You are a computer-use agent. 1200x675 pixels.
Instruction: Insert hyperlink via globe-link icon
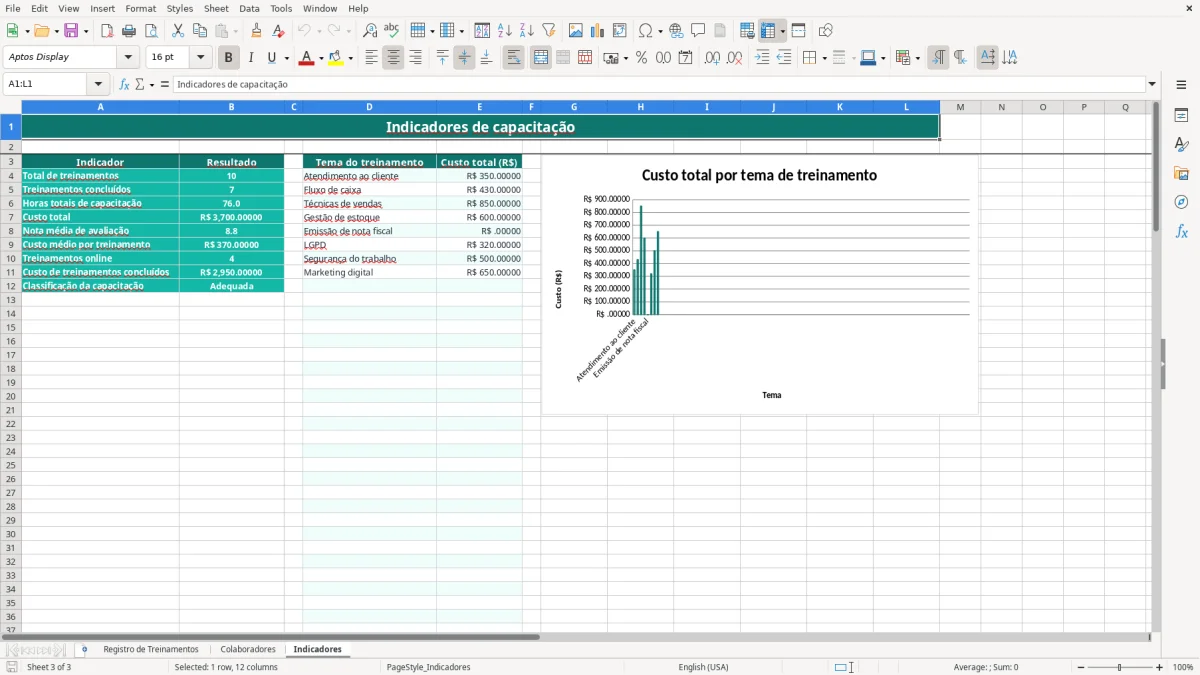click(676, 31)
